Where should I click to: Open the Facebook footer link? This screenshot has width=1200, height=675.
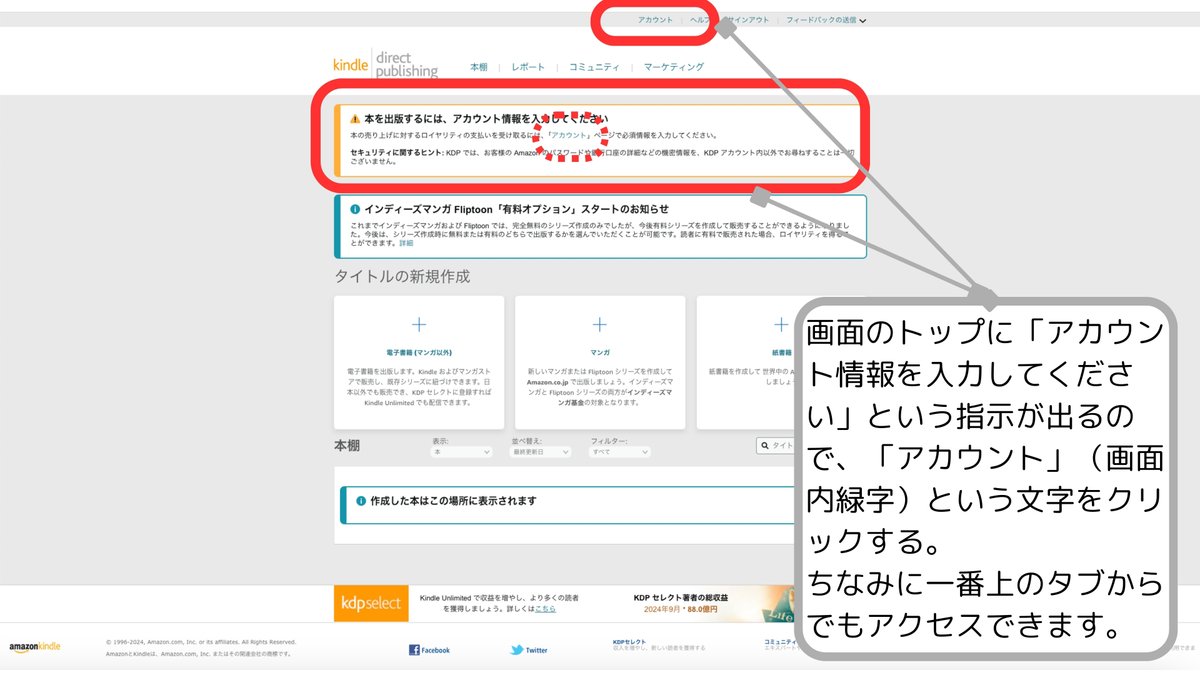(429, 650)
